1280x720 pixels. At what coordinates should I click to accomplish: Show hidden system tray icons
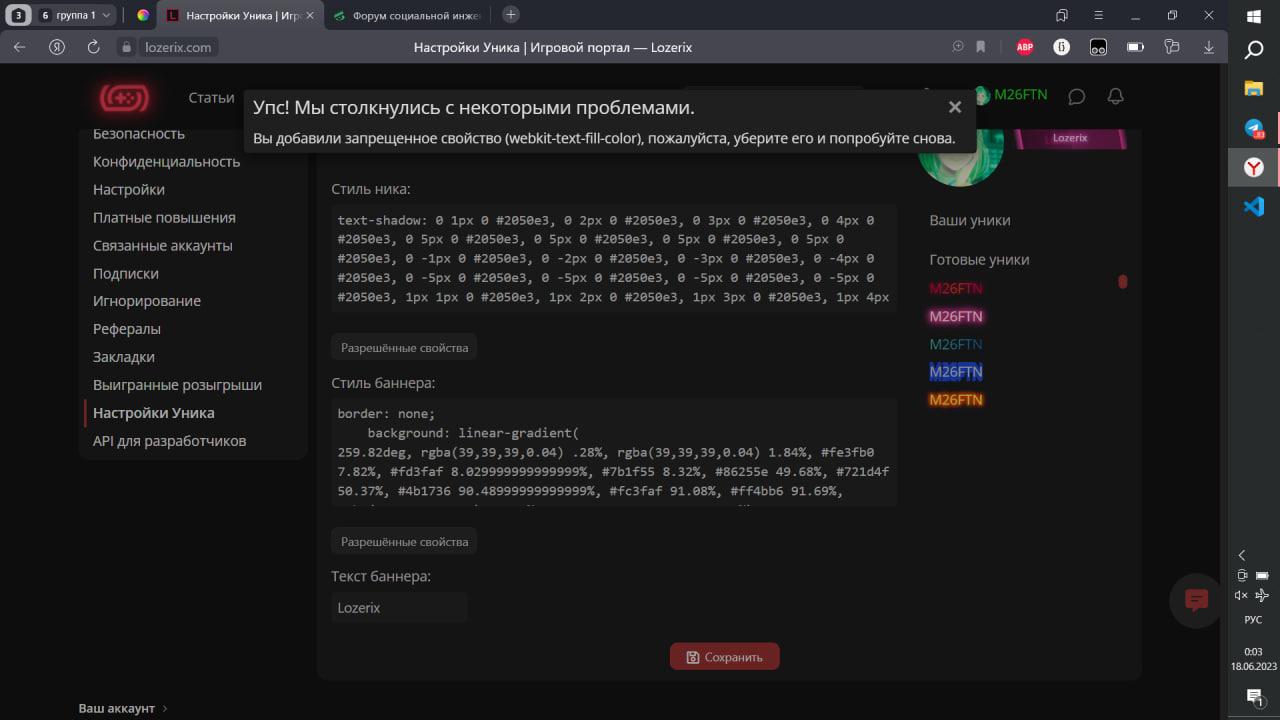point(1242,555)
